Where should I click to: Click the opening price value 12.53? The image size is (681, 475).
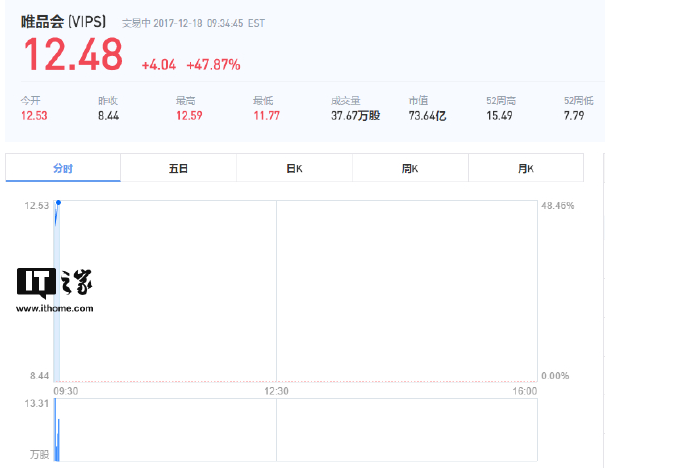coord(34,115)
